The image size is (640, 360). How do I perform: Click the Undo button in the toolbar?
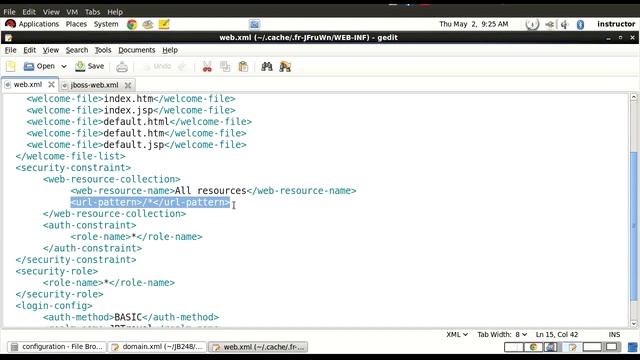pyautogui.click(x=157, y=66)
